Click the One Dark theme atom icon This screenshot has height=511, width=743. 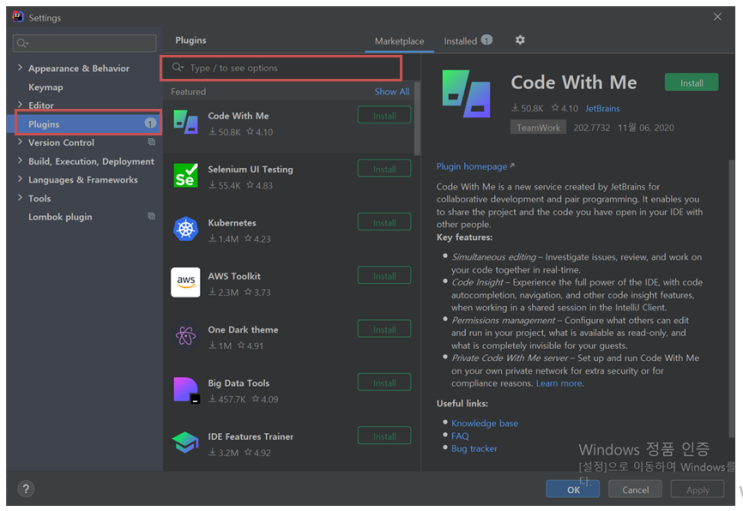185,336
